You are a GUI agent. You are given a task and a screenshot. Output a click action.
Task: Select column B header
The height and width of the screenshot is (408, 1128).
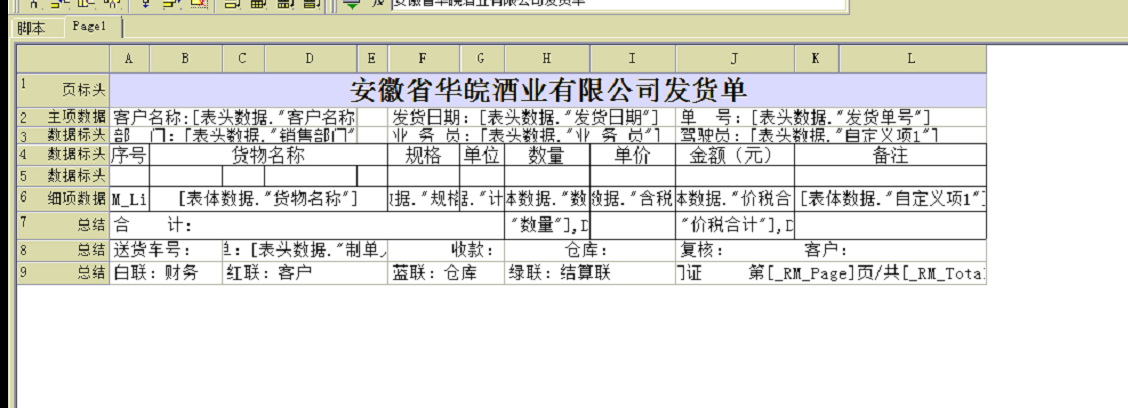[186, 59]
